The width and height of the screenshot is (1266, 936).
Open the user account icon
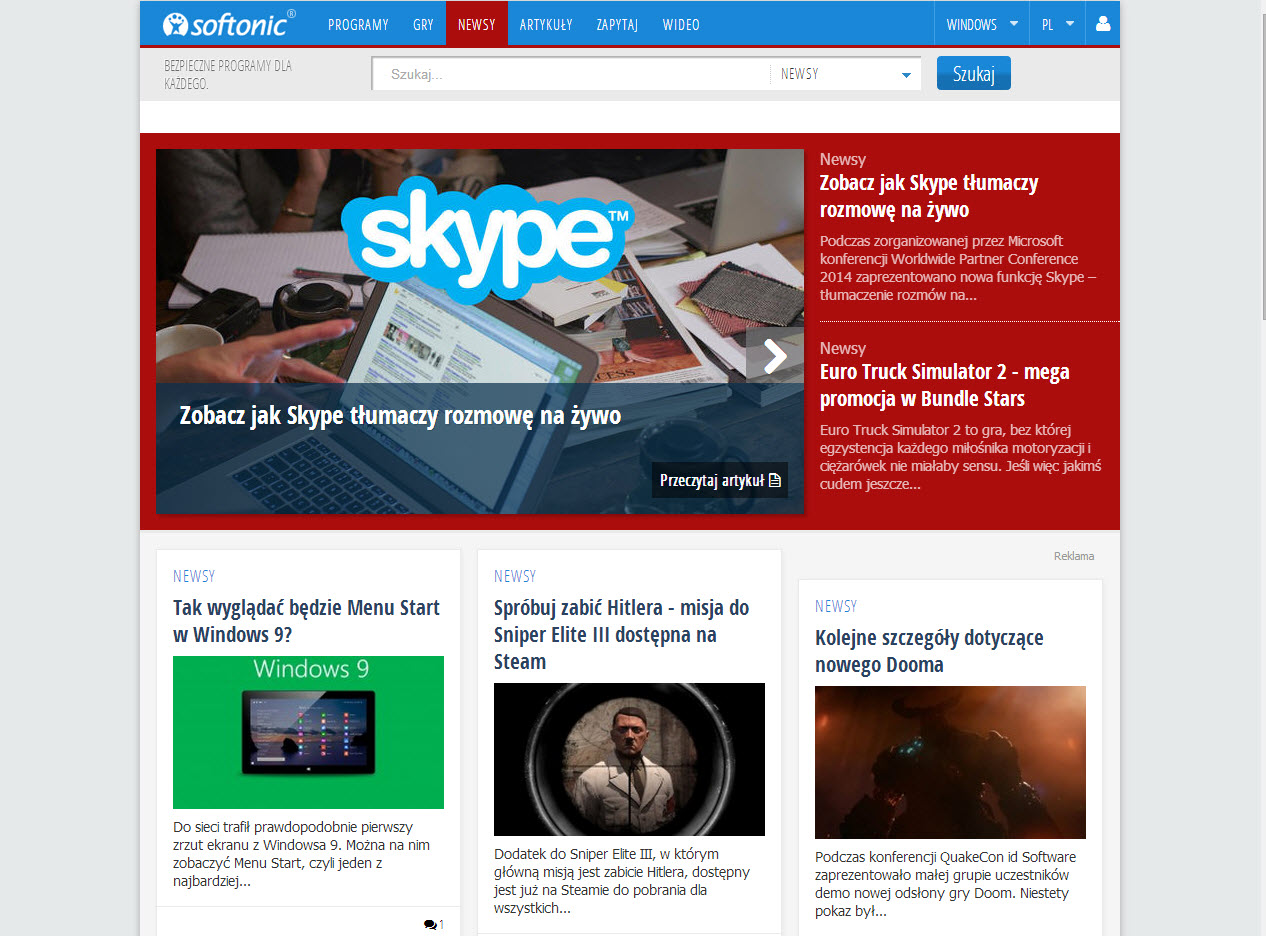click(x=1103, y=24)
